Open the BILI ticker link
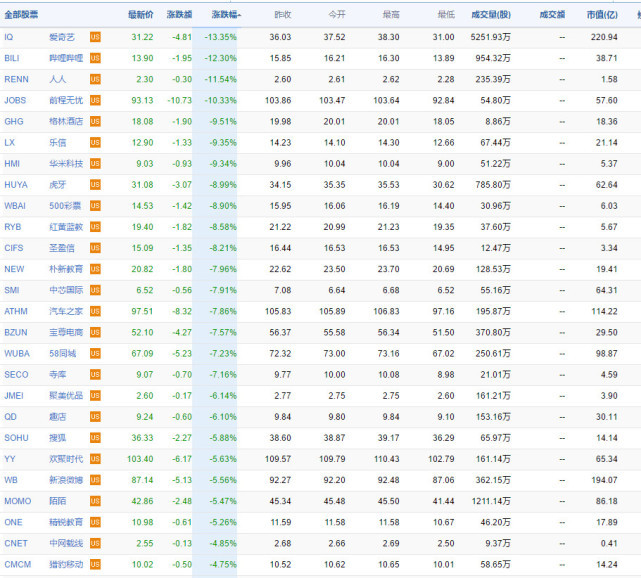641x578 pixels. click(12, 58)
